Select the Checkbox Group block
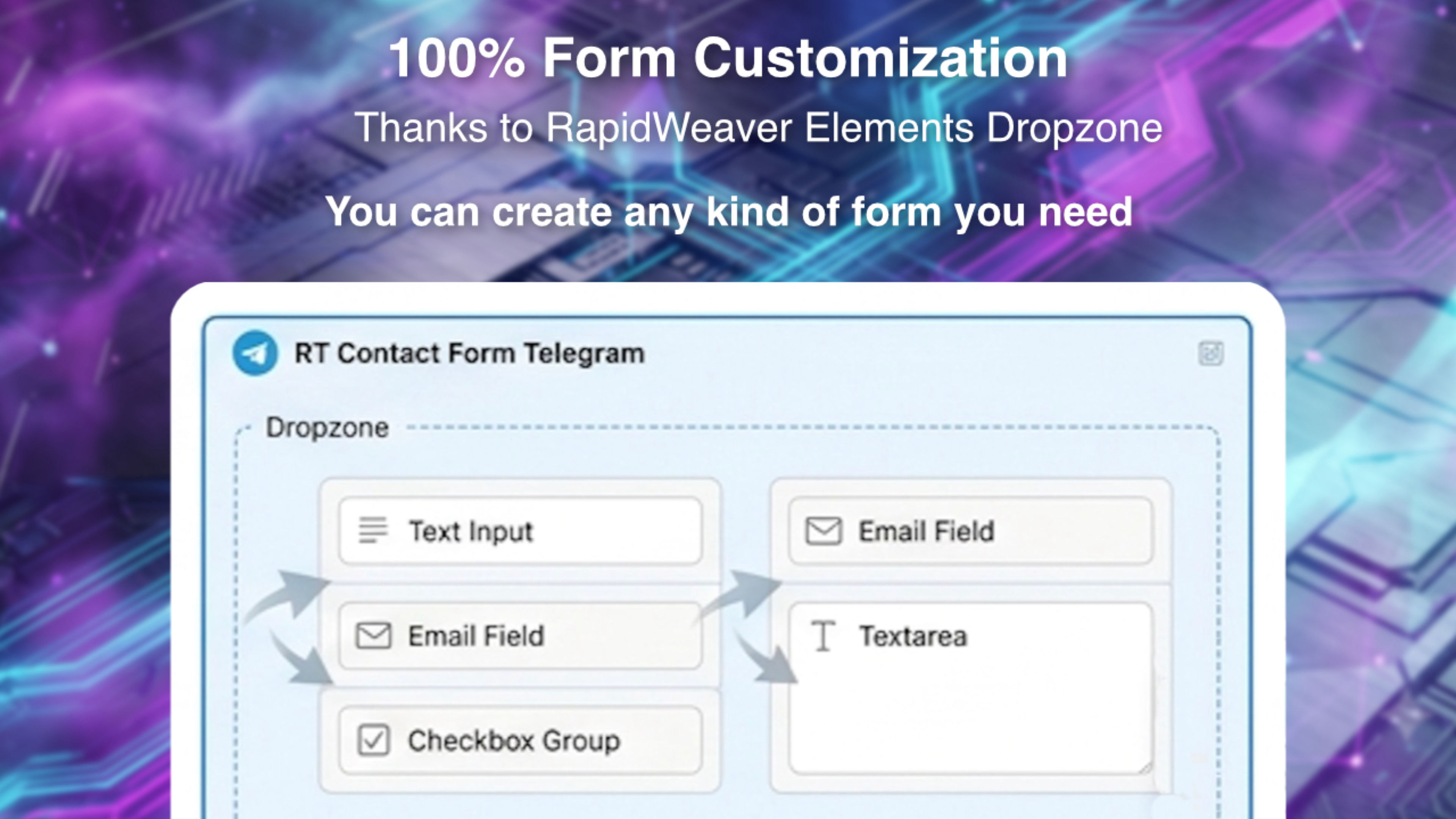Viewport: 1456px width, 819px height. click(x=521, y=741)
